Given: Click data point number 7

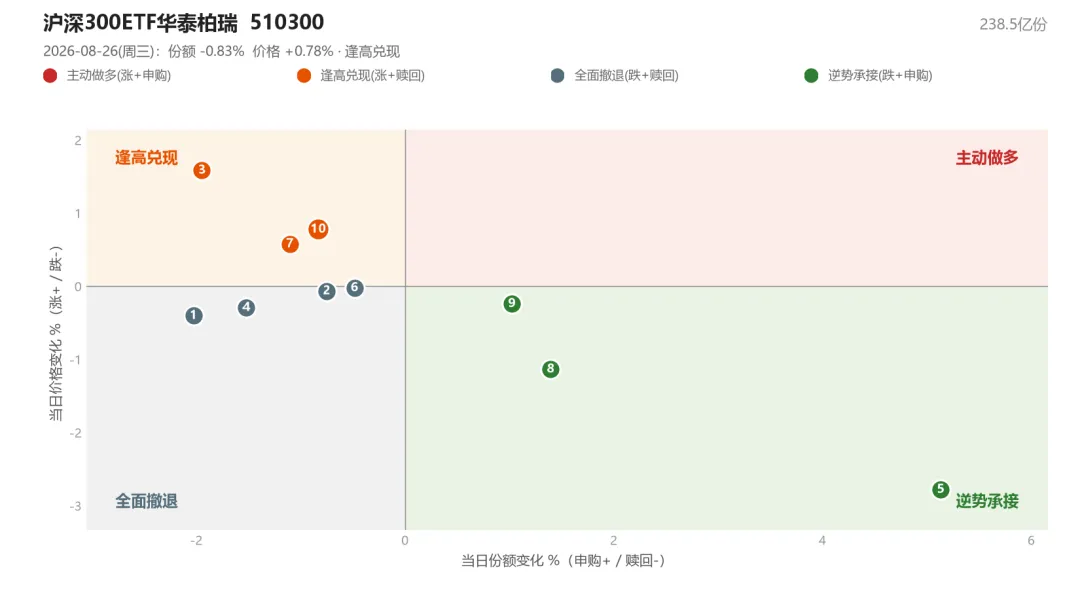Looking at the screenshot, I should [x=290, y=244].
